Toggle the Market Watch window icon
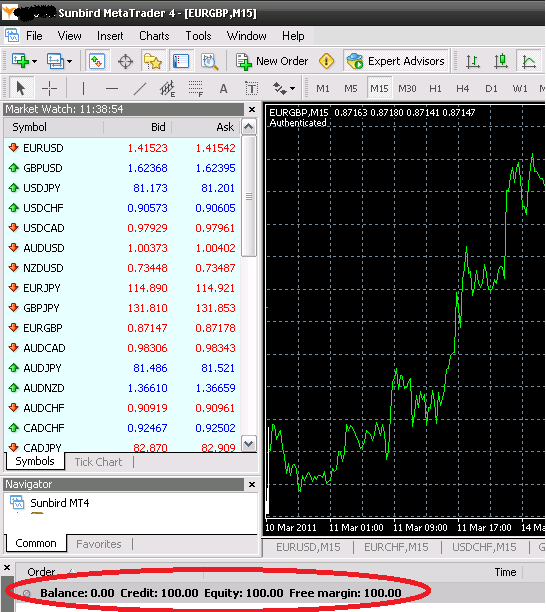The width and height of the screenshot is (546, 612). pos(97,61)
